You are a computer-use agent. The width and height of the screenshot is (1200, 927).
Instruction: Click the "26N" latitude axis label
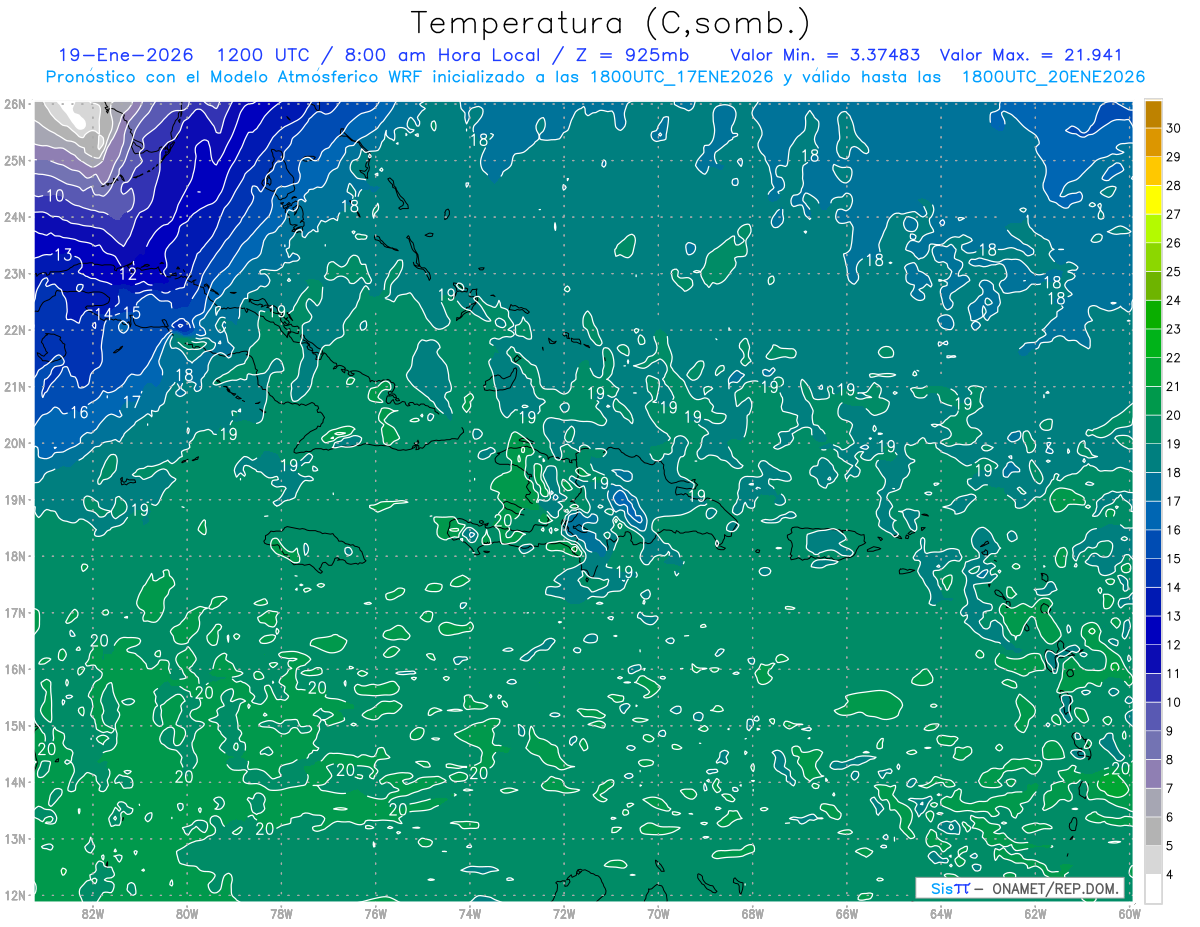click(x=14, y=104)
